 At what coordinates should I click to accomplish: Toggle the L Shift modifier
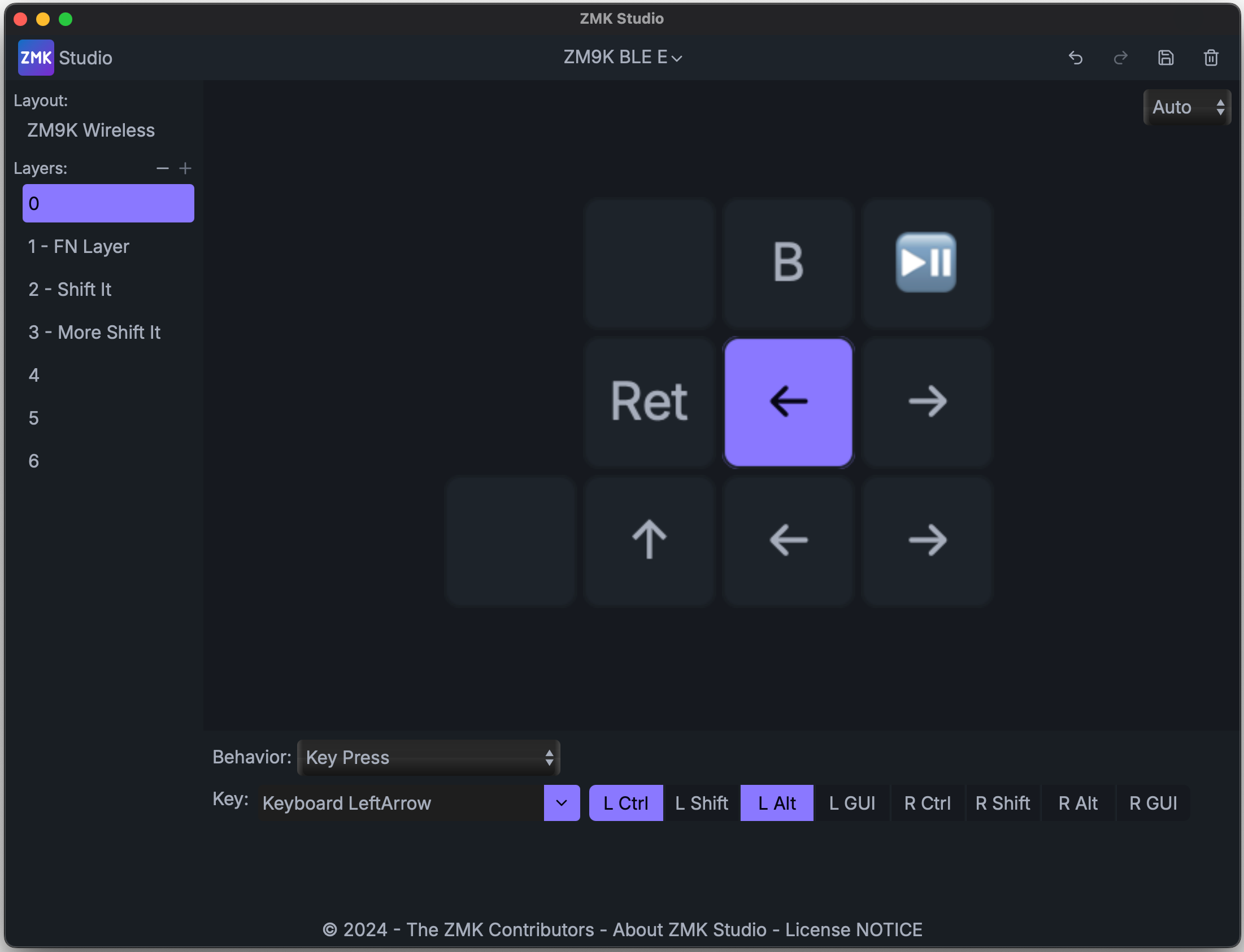(702, 803)
